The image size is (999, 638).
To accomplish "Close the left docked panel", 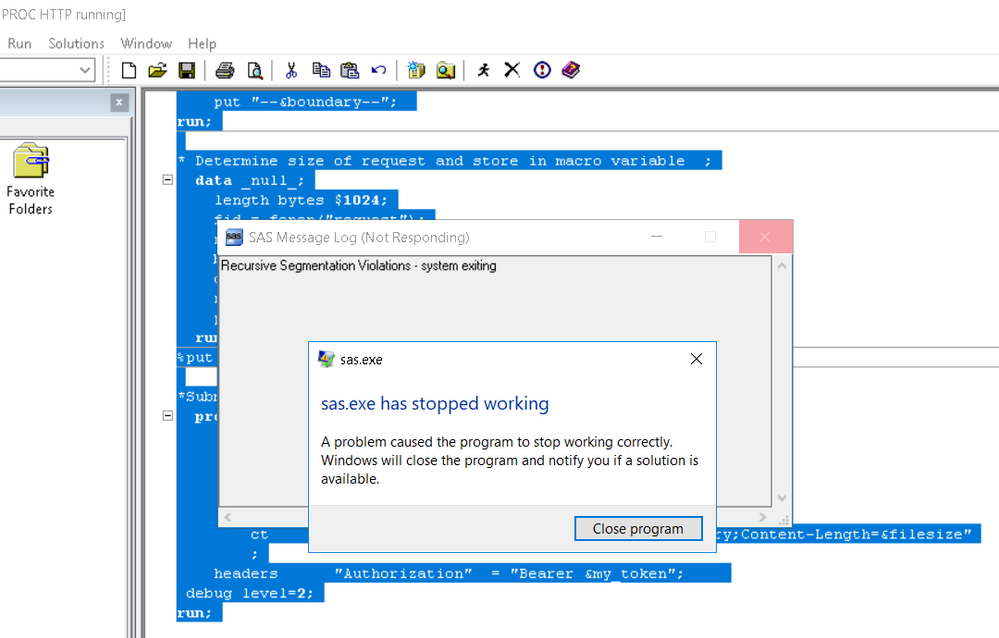I will (x=119, y=102).
